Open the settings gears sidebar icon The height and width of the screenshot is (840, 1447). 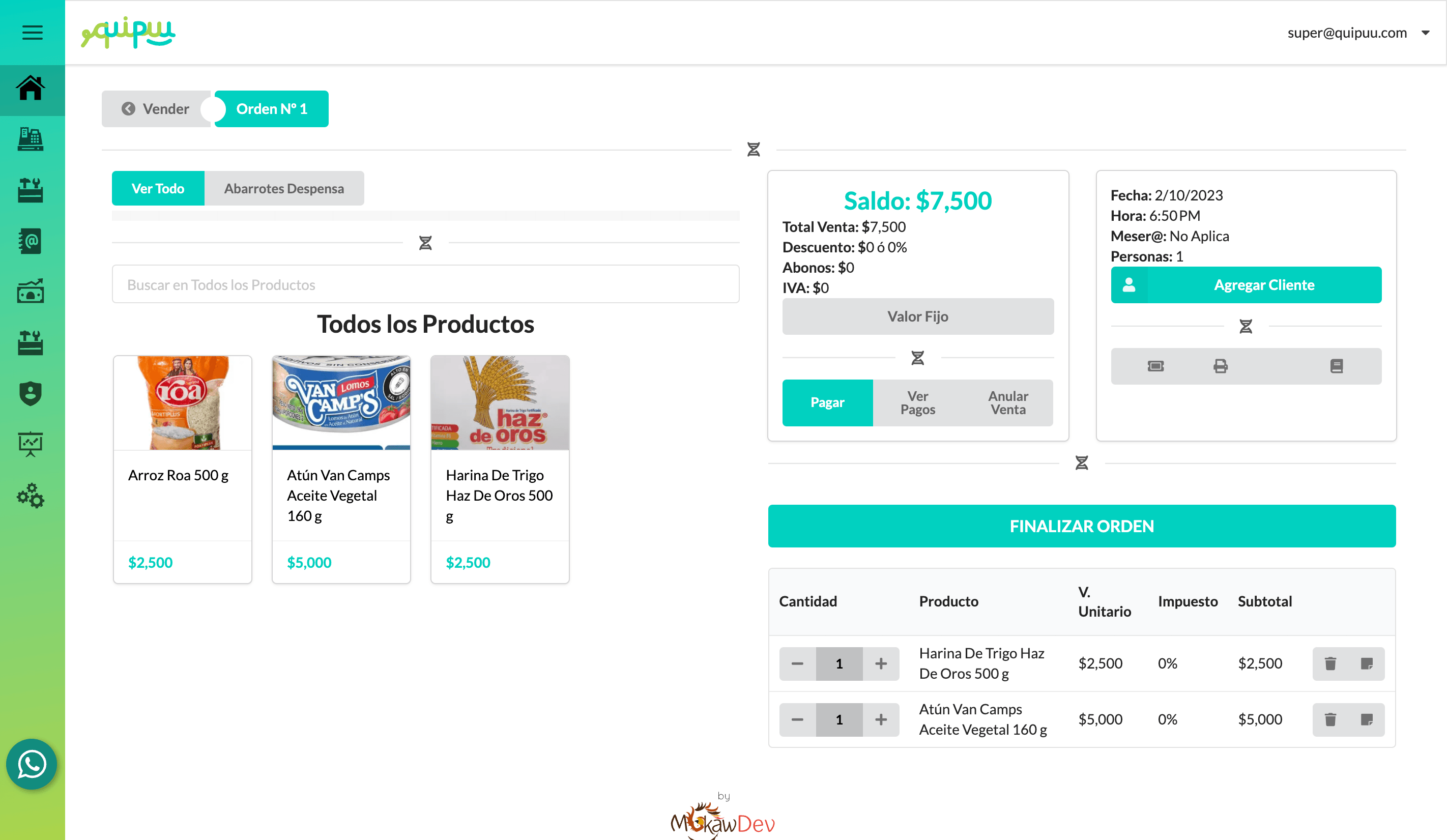31,495
